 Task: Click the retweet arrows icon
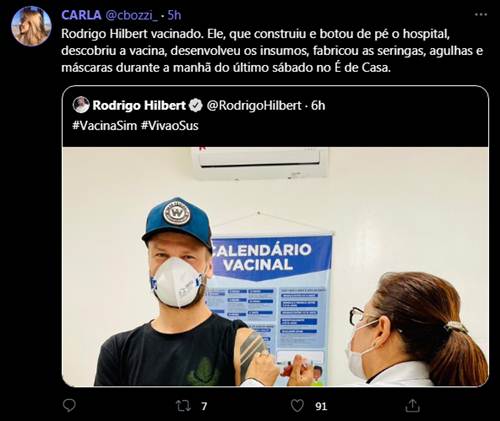(183, 406)
